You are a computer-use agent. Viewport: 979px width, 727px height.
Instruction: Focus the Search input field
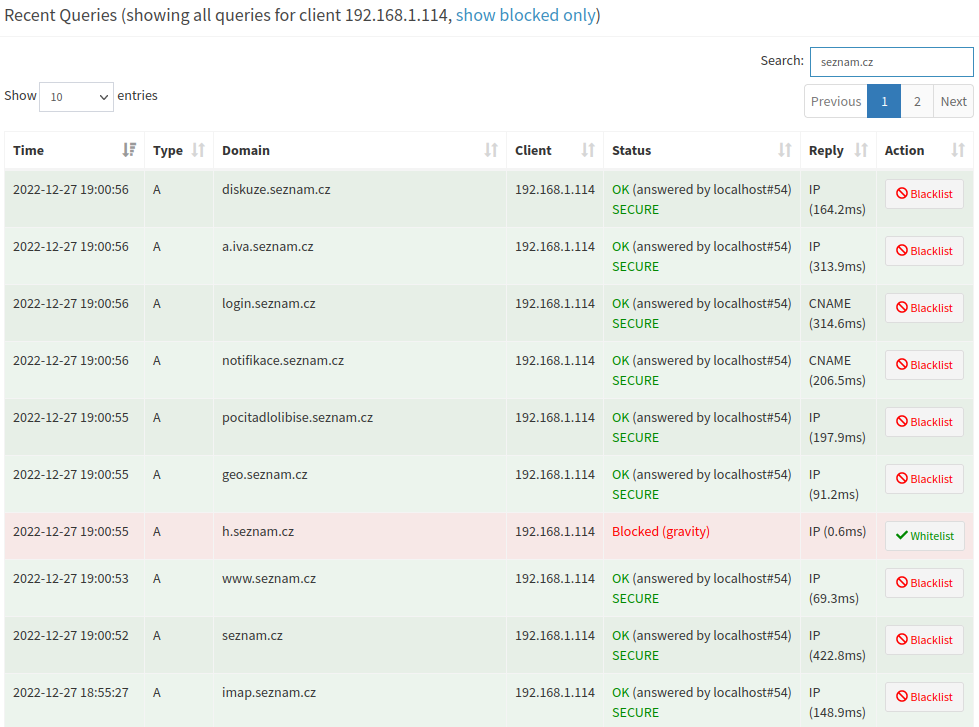[891, 62]
